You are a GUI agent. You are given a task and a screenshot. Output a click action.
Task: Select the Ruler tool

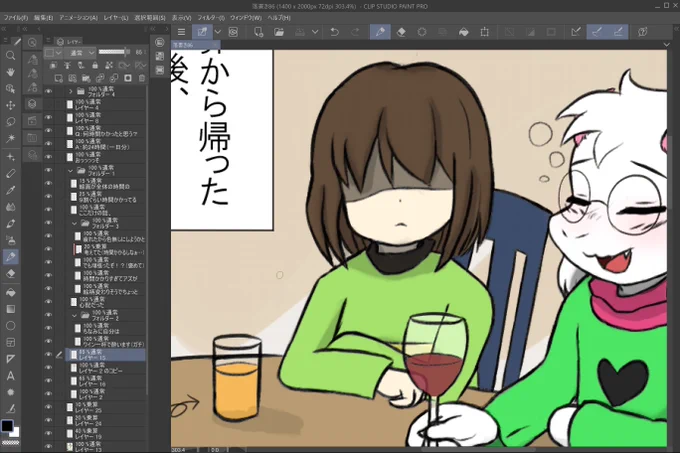click(x=10, y=359)
